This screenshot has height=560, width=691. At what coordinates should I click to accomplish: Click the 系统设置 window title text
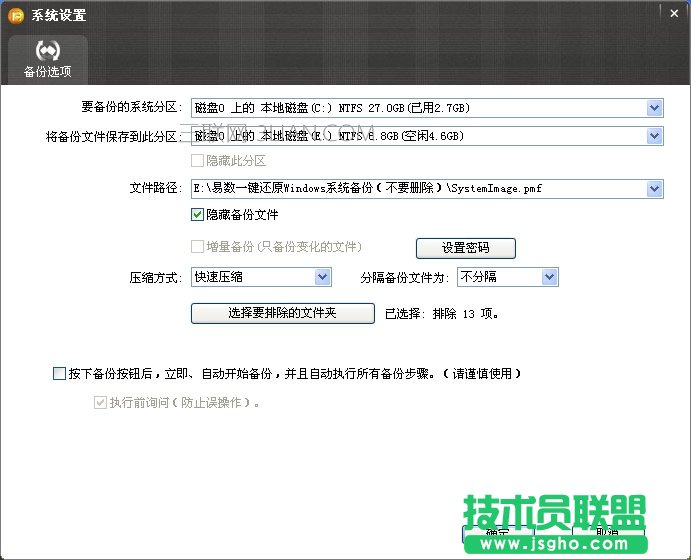coord(58,16)
